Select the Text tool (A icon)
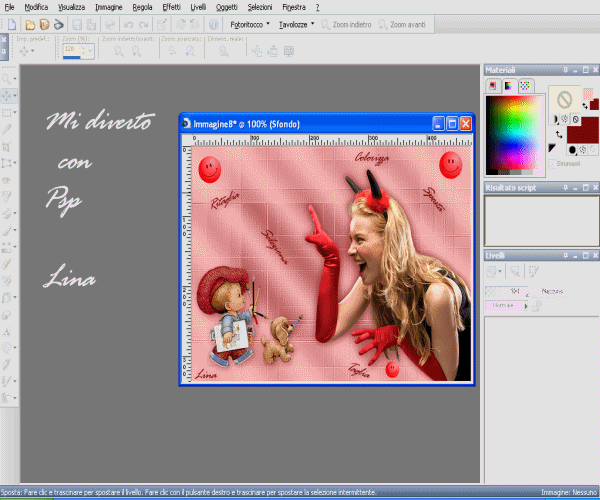 (x=8, y=332)
